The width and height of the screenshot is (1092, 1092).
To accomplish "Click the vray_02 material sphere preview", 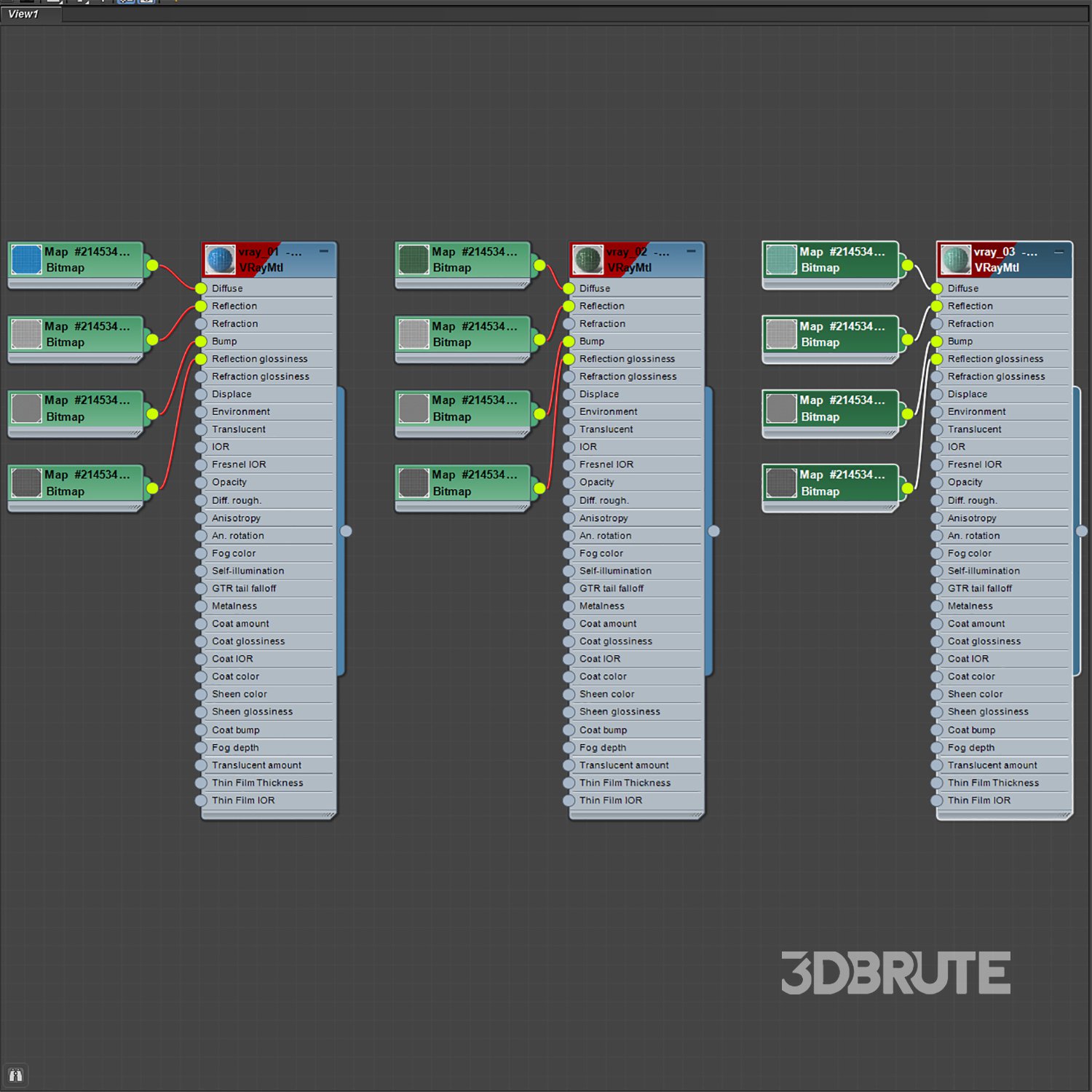I will [x=587, y=259].
